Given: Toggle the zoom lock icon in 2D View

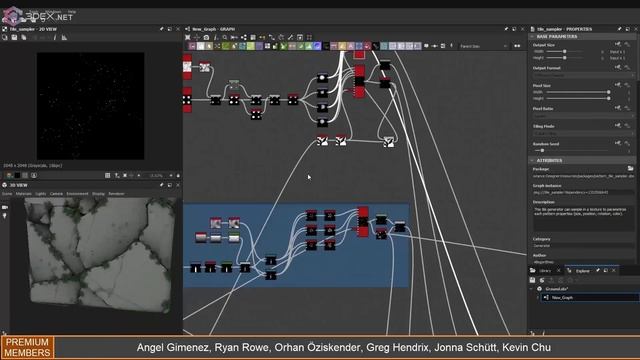Looking at the screenshot, I should 178,176.
